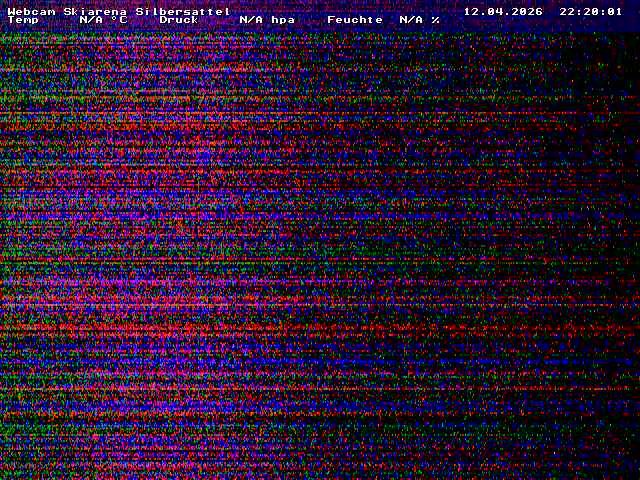Click the temperature "N/A" reading
The width and height of the screenshot is (640, 480).
[91, 20]
